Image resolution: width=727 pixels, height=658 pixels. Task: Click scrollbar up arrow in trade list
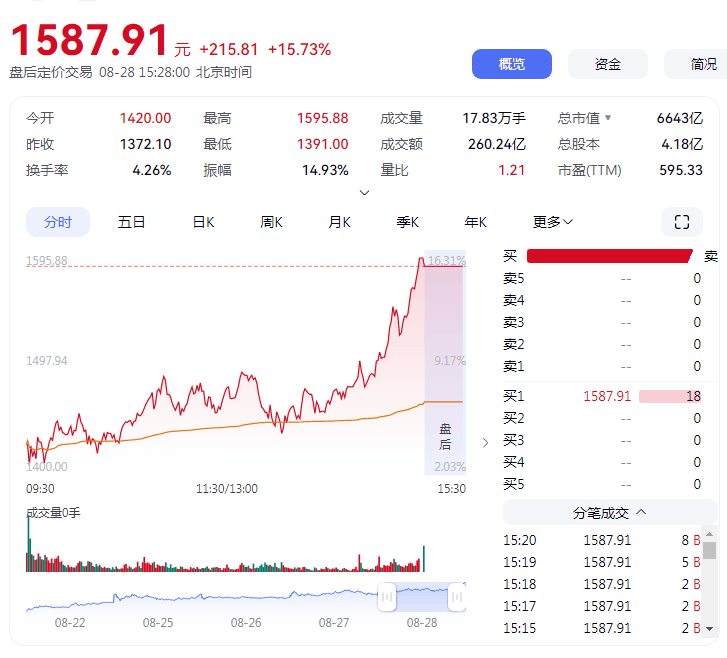pos(709,535)
